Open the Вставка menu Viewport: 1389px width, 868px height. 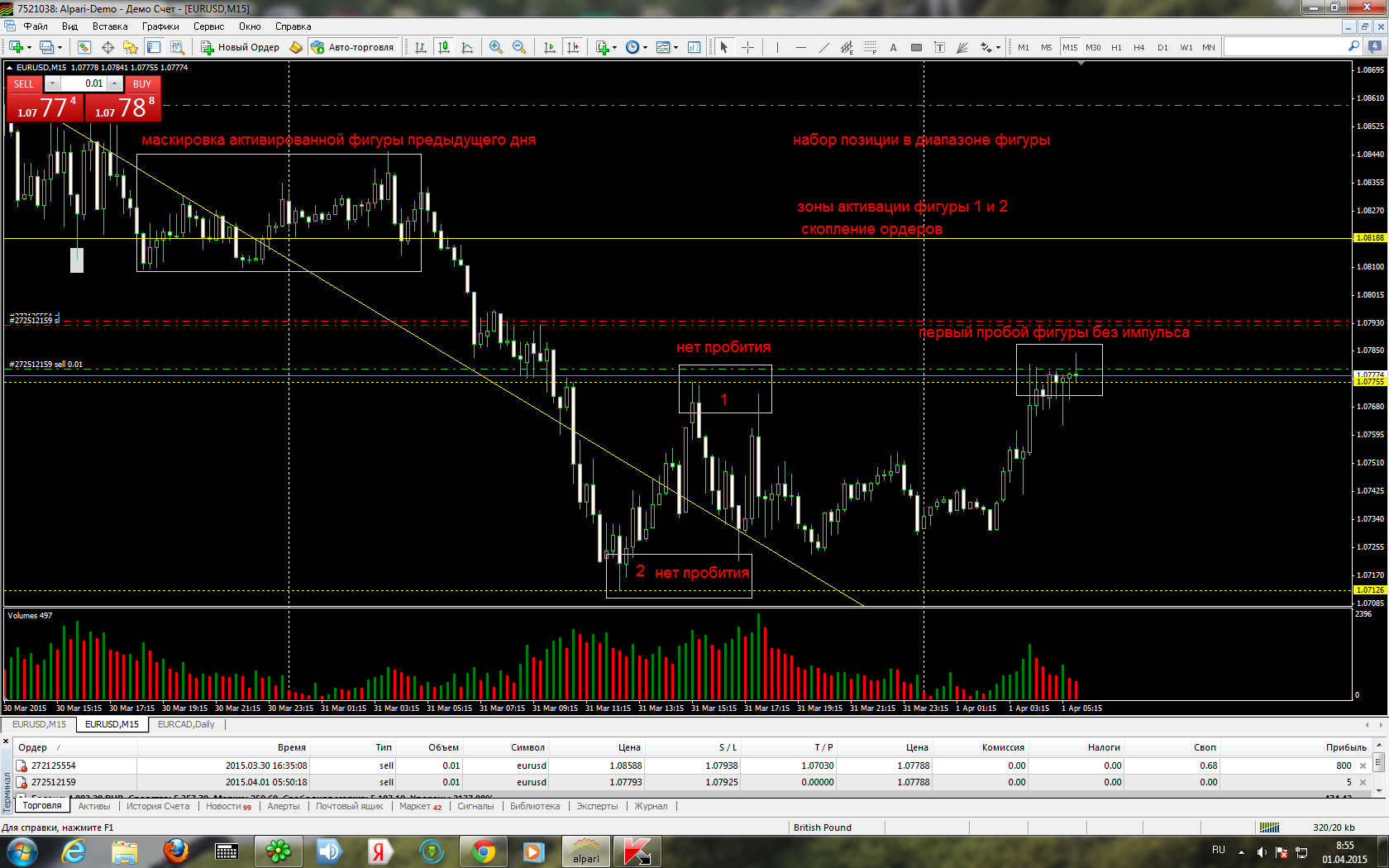110,26
